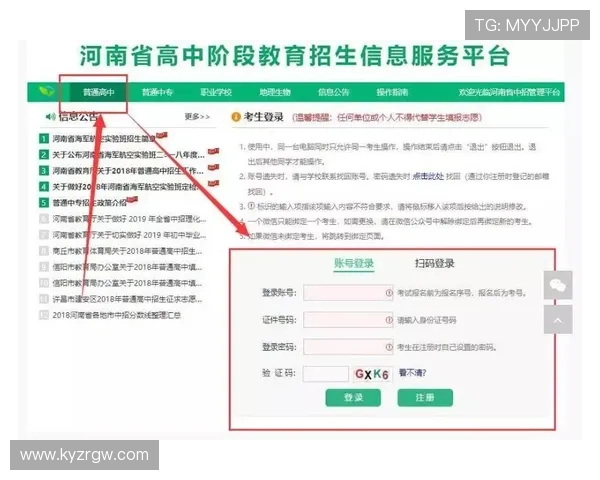Click the info icon in the 登录账号 field
Viewport: 600px width, 480px height.
pyautogui.click(x=389, y=293)
